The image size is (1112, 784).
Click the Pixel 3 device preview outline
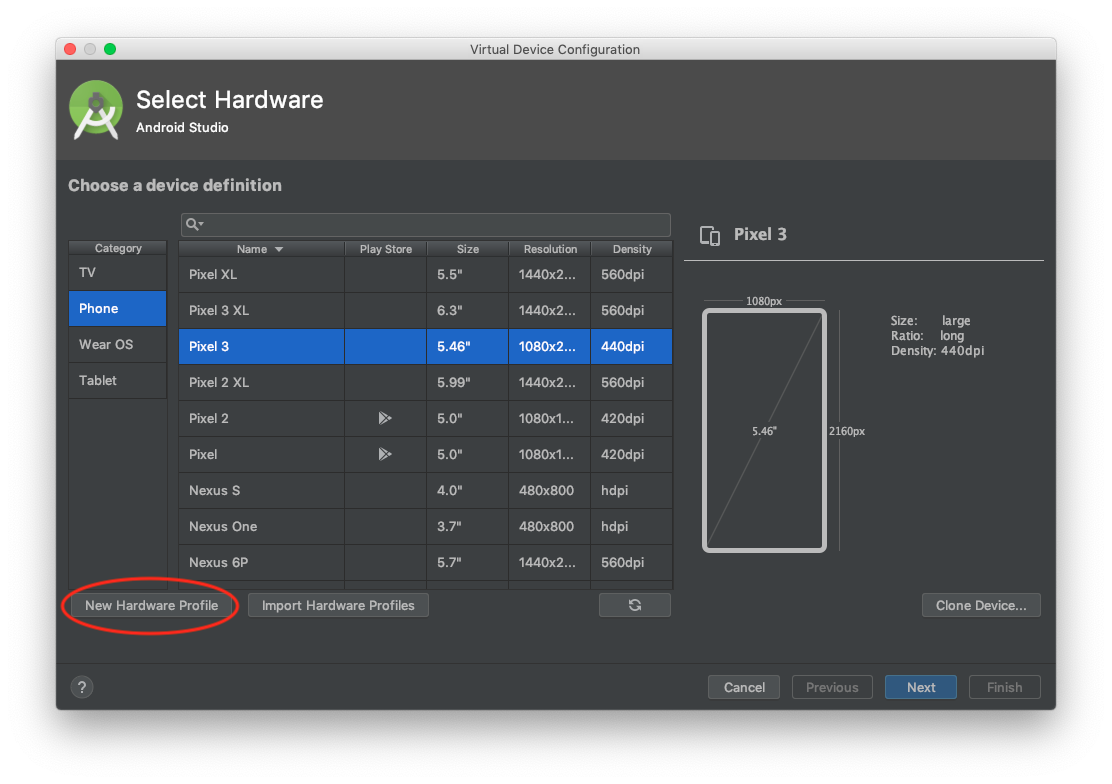764,430
